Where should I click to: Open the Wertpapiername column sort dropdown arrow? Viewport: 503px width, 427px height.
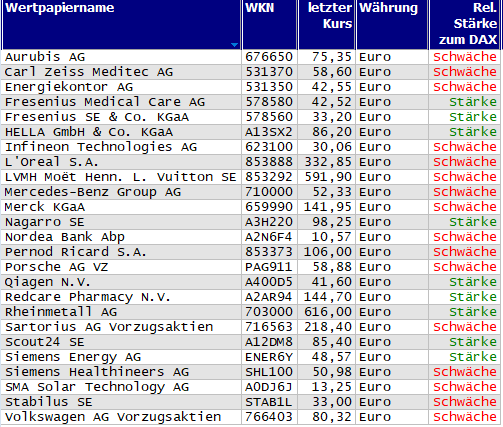(x=235, y=45)
